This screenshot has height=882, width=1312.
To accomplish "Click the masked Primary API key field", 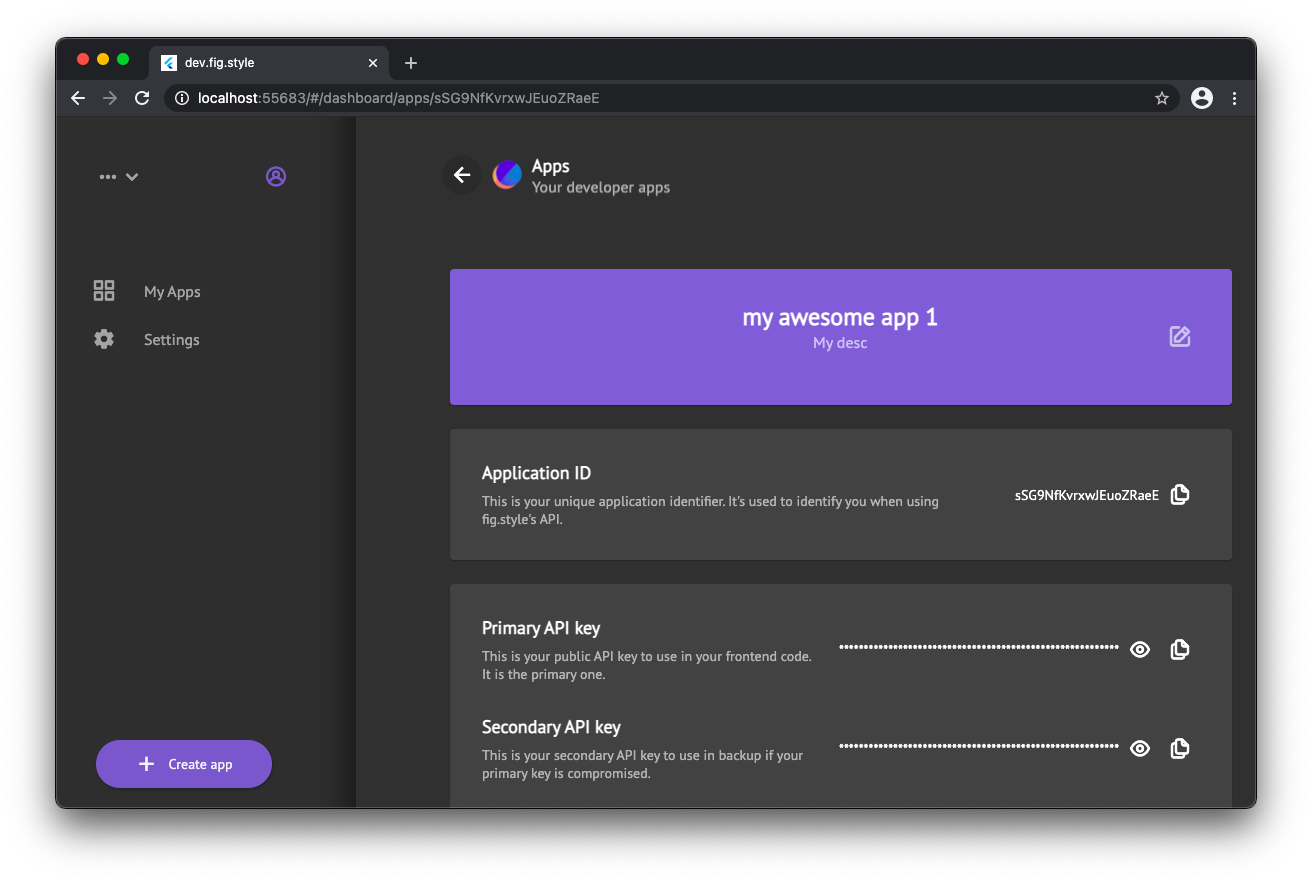I will point(979,648).
